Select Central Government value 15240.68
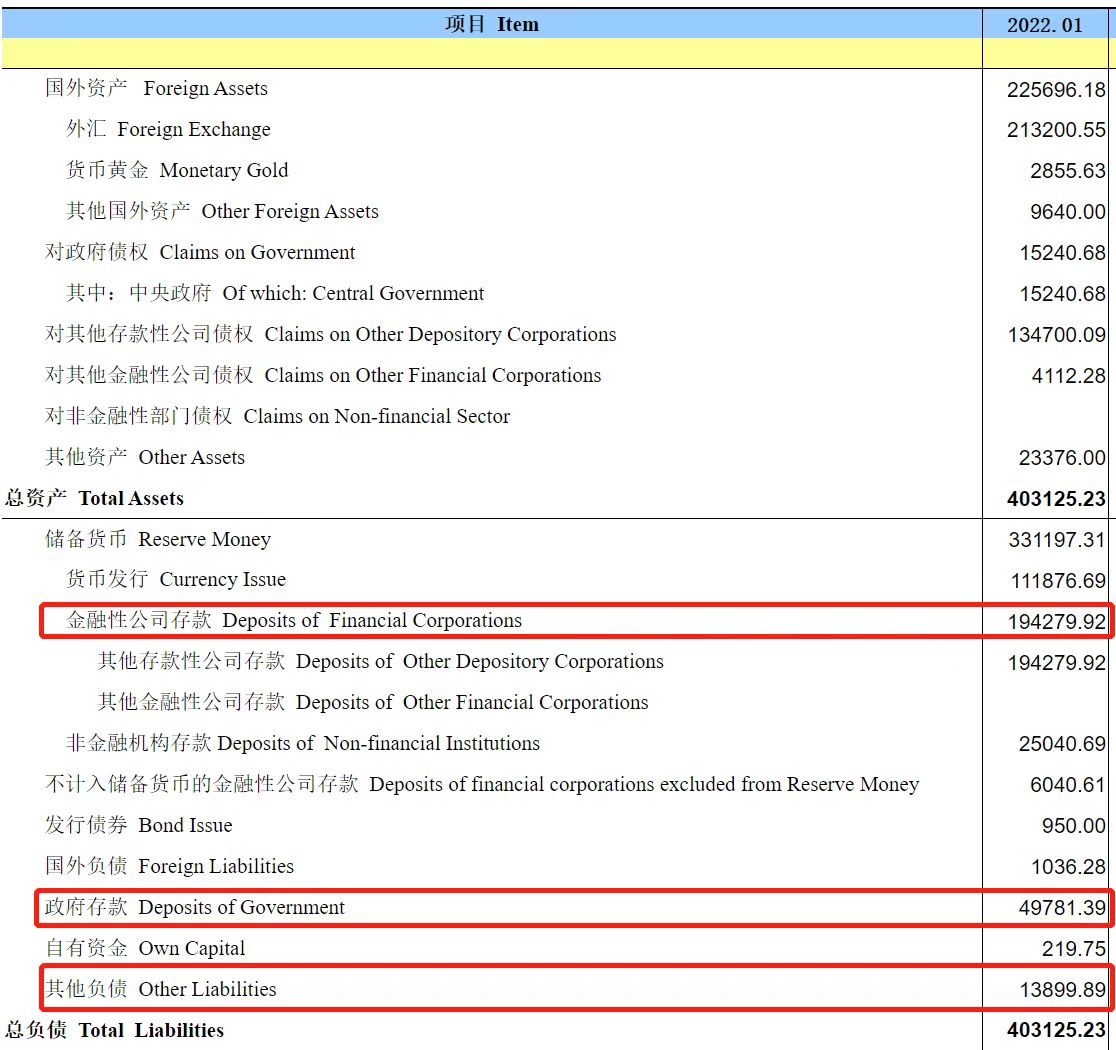The image size is (1116, 1050). pyautogui.click(x=1063, y=294)
